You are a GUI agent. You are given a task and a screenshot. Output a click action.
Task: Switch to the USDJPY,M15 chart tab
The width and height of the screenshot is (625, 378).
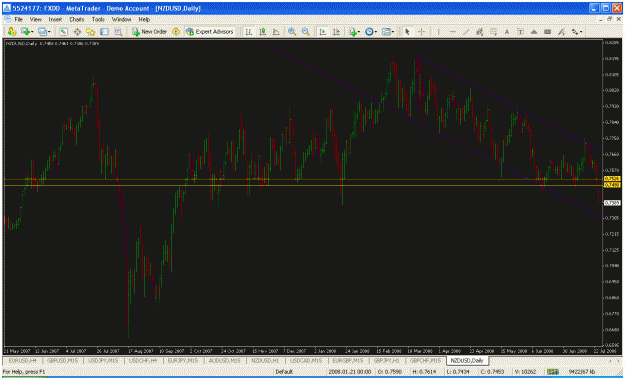(103, 360)
